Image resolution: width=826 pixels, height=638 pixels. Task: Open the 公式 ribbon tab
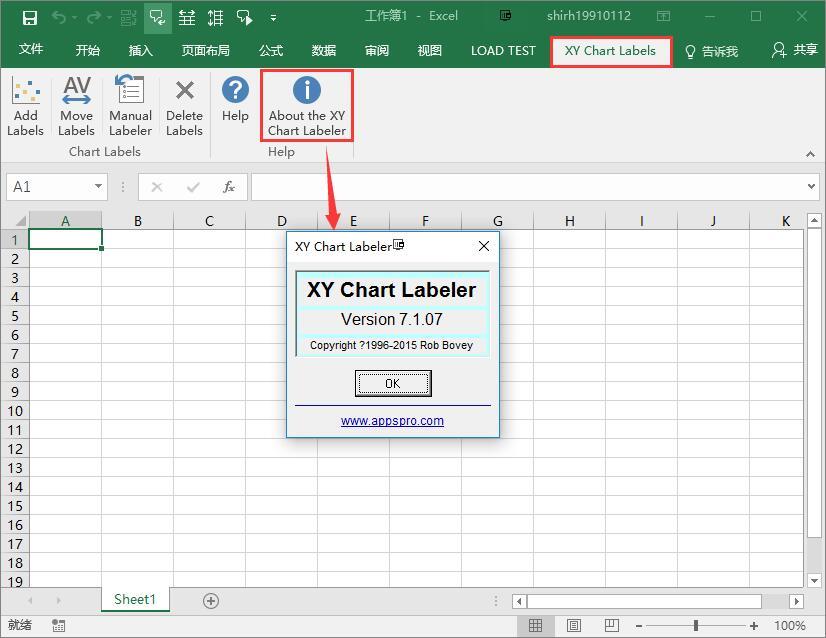click(271, 51)
